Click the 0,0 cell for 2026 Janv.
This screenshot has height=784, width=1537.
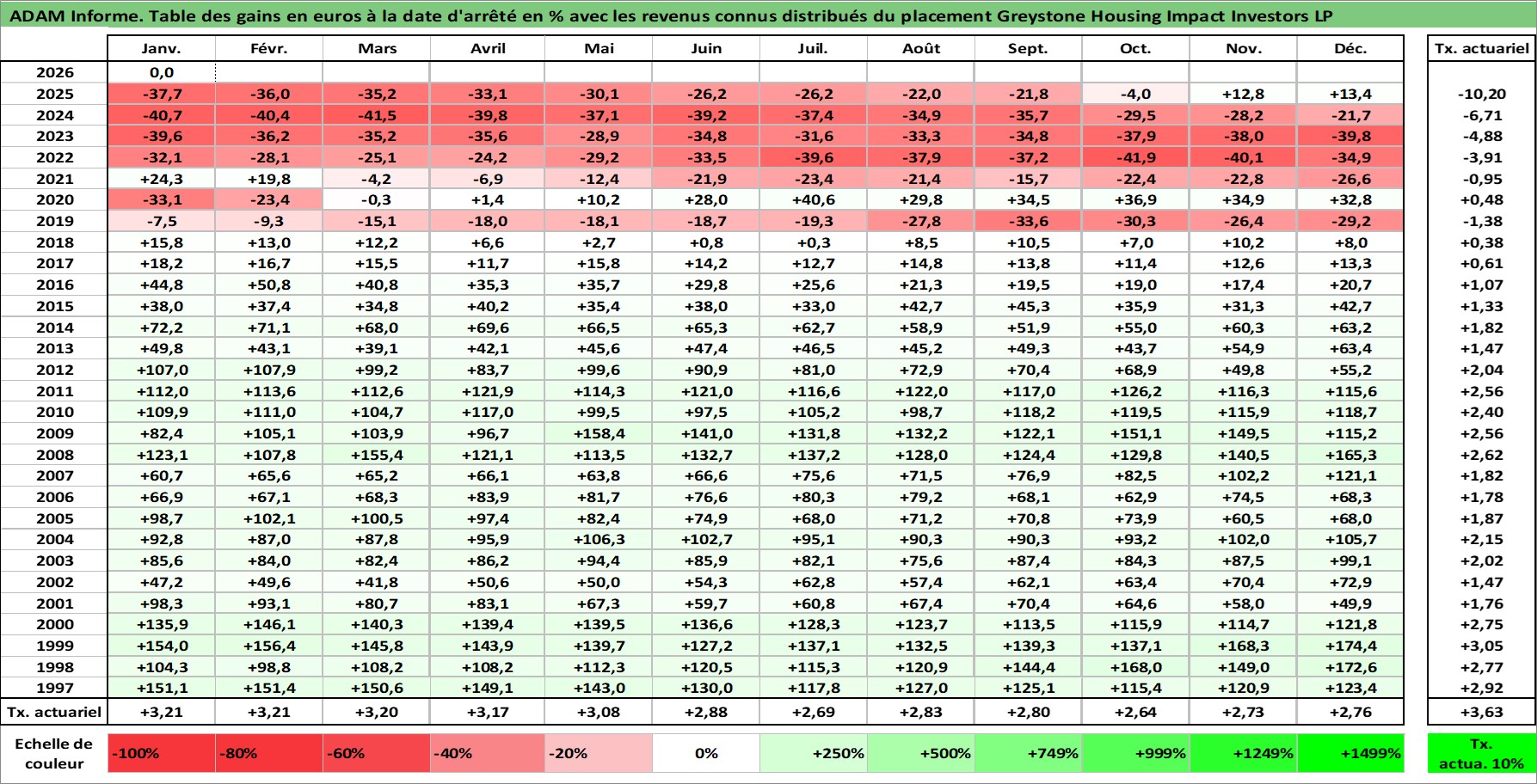pos(162,72)
